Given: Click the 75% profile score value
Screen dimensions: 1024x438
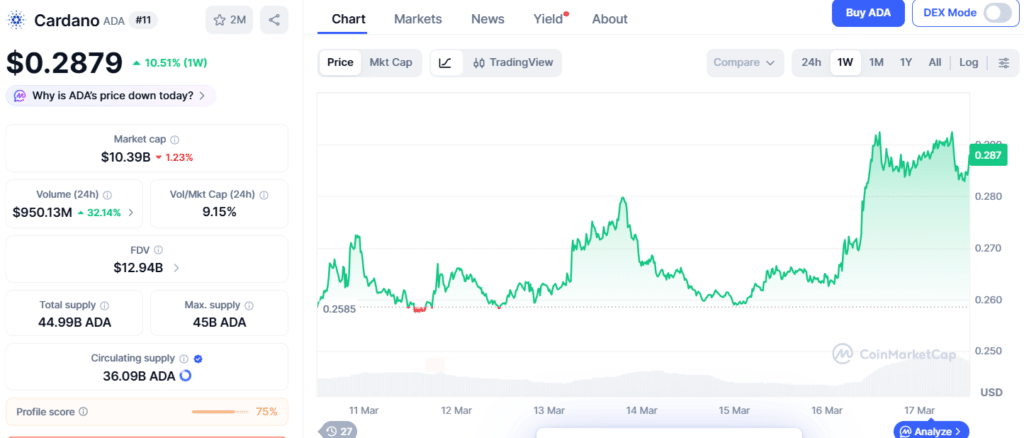Looking at the screenshot, I should [x=266, y=412].
